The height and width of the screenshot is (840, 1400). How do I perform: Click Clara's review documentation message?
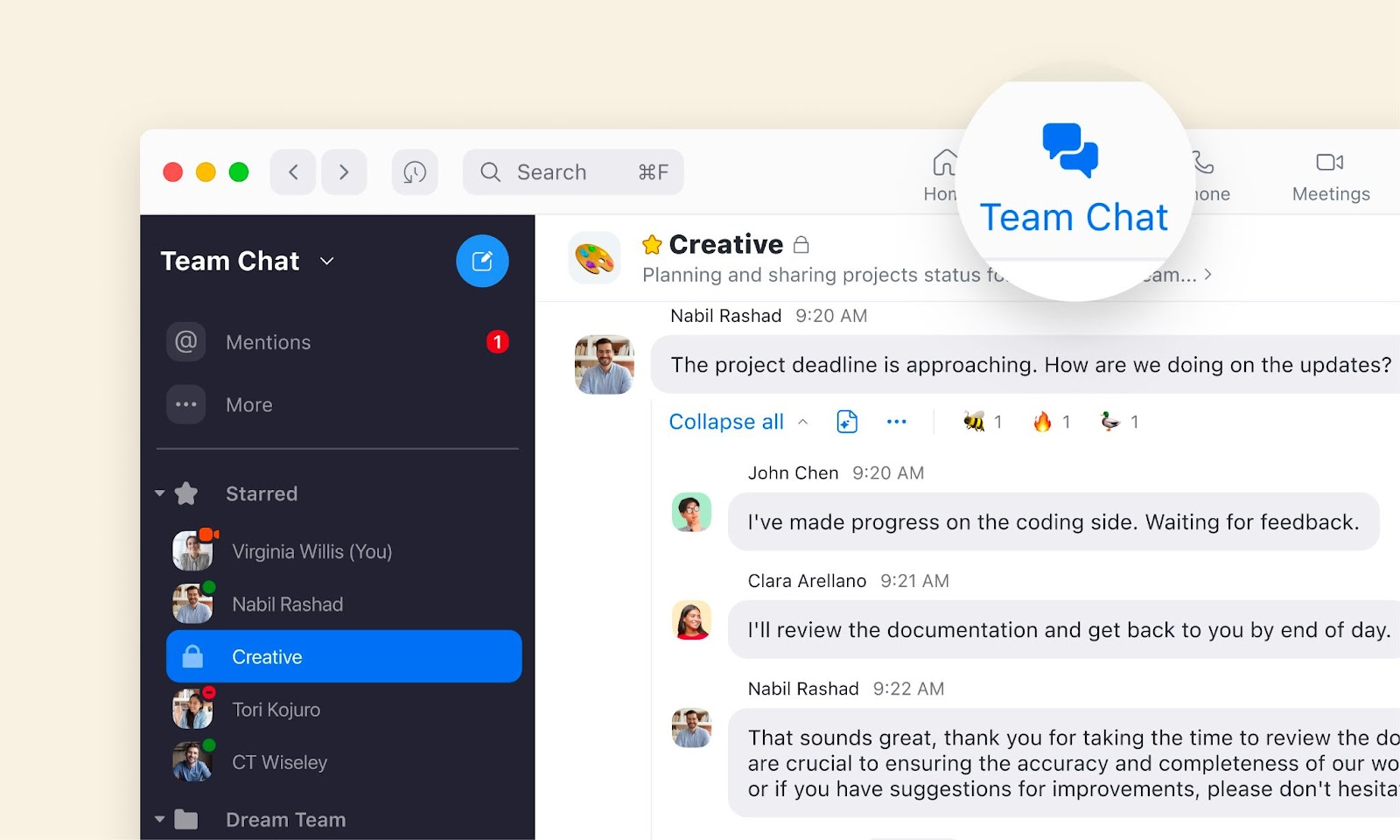tap(1064, 630)
